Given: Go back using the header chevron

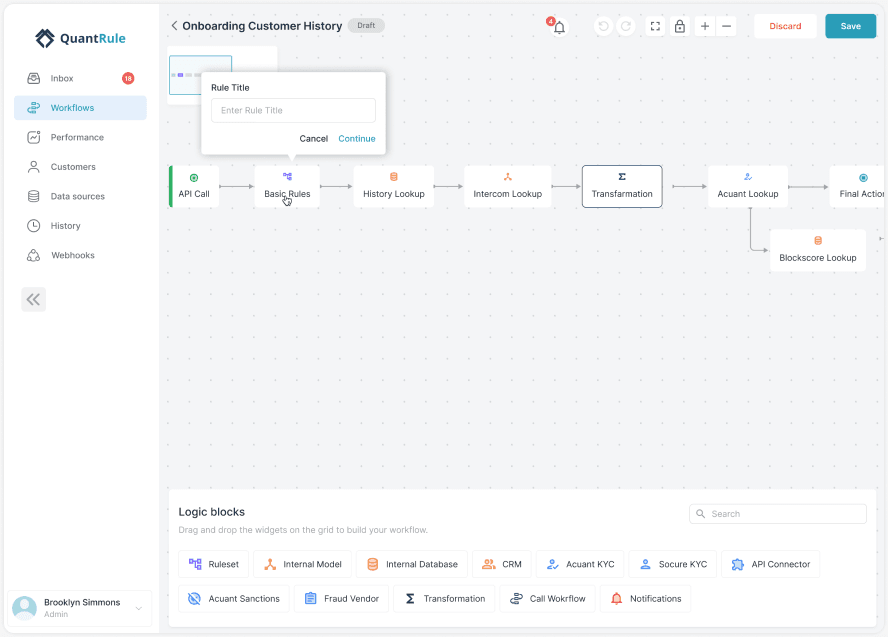Looking at the screenshot, I should [174, 25].
